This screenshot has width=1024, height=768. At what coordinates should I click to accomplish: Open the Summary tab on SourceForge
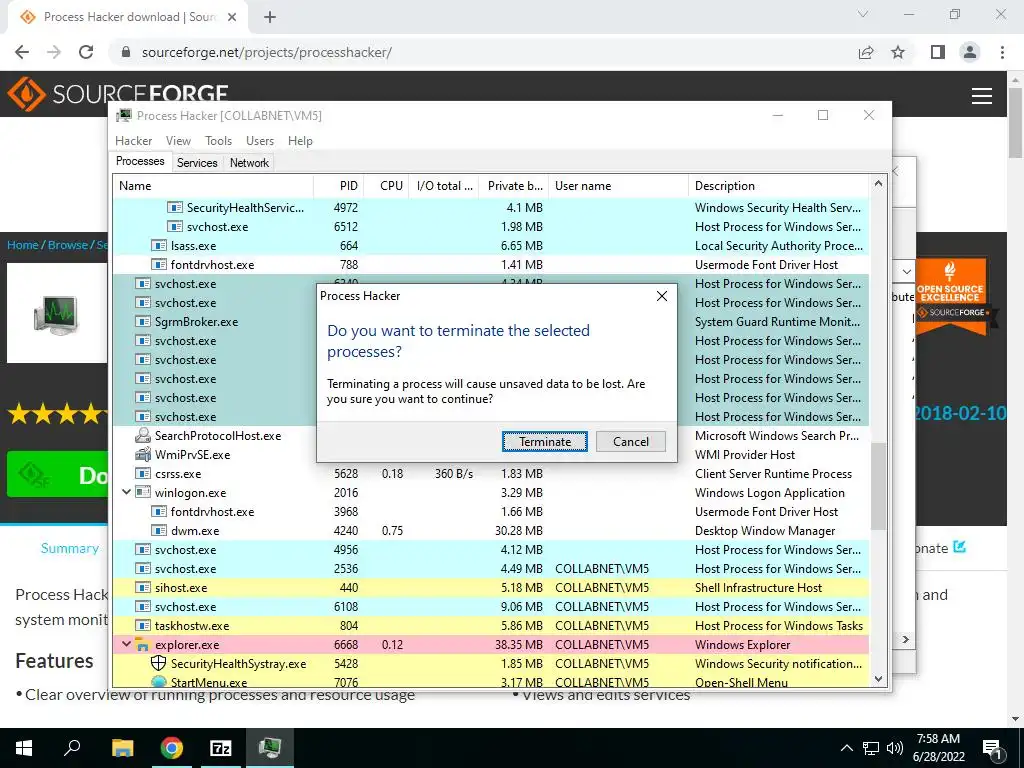click(x=69, y=548)
